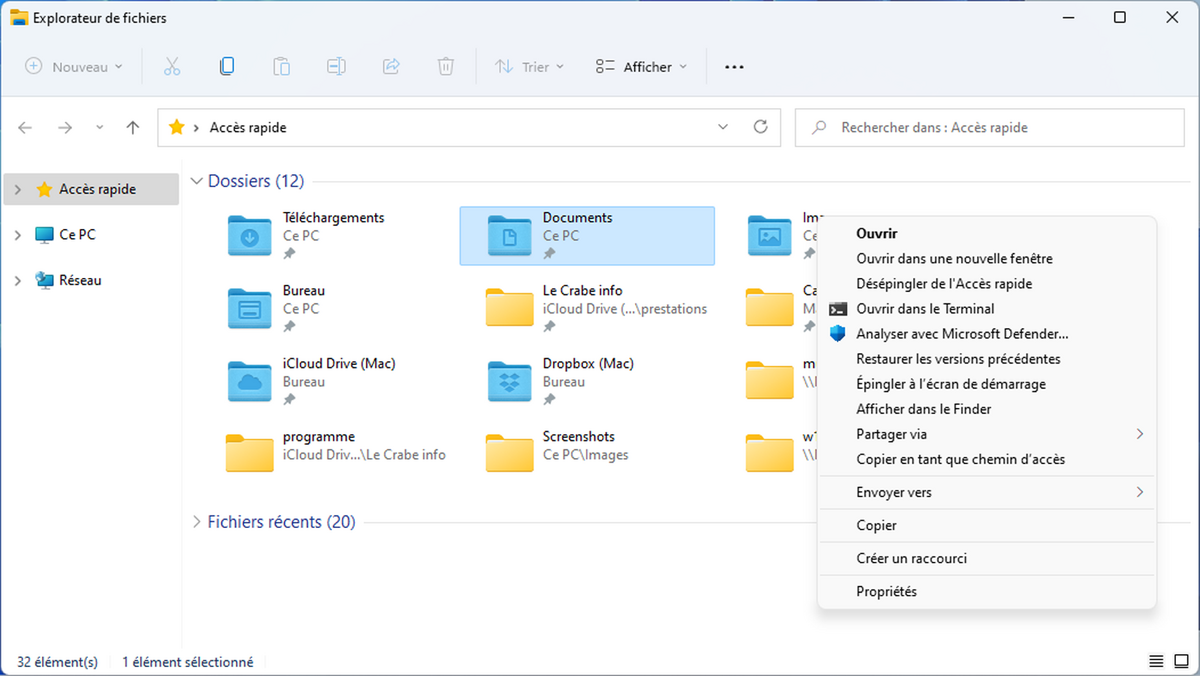Click the Share icon in toolbar
This screenshot has height=676, width=1200.
click(x=391, y=67)
